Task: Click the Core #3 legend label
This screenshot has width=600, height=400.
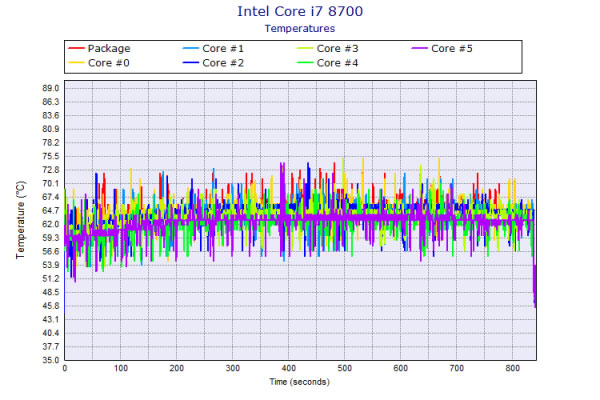Action: coord(338,49)
